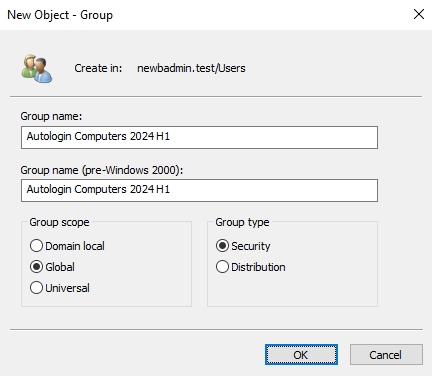Click the two-person group icon
Image resolution: width=432 pixels, height=376 pixels.
click(x=37, y=69)
